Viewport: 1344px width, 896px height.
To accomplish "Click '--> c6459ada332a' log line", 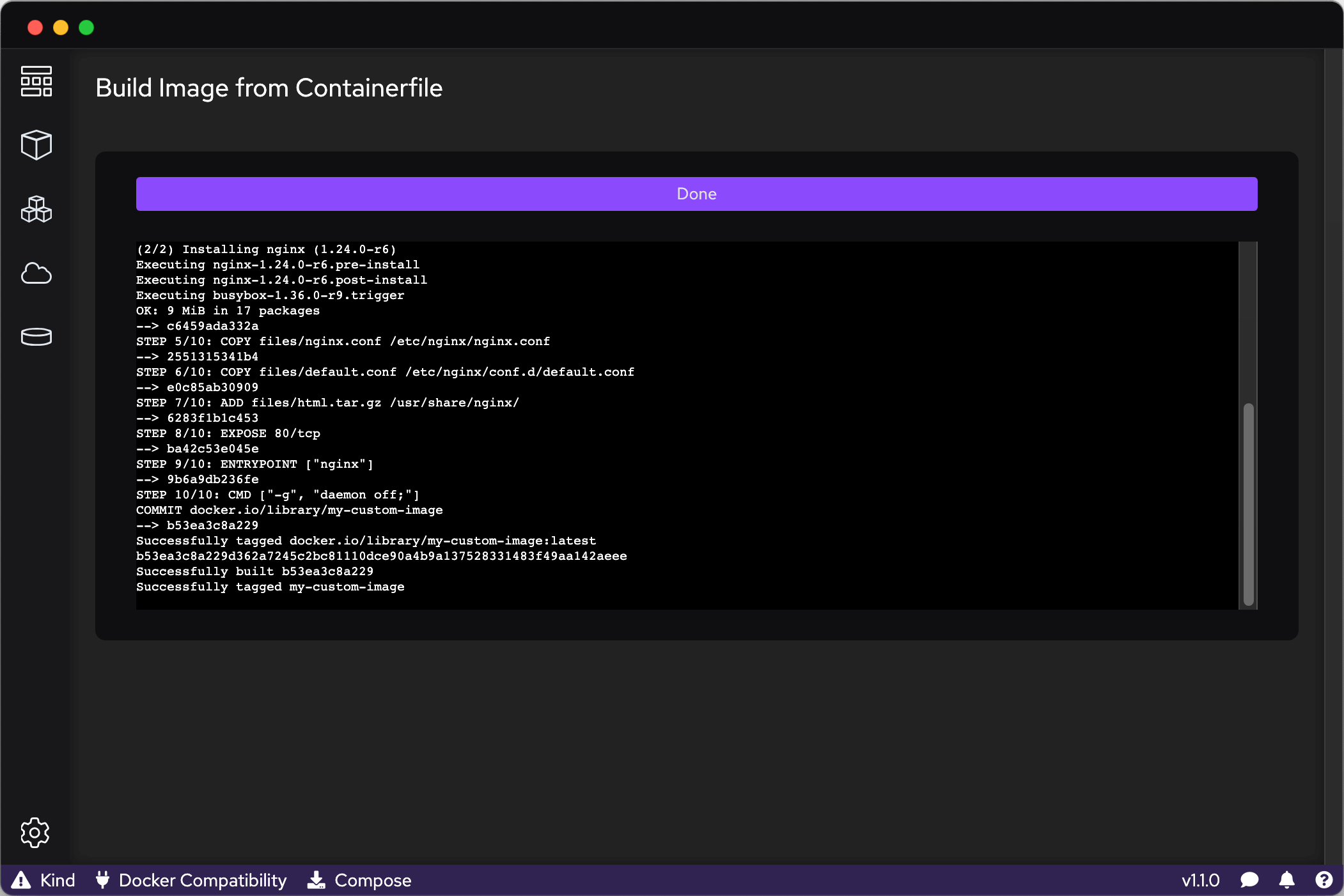I will (198, 326).
